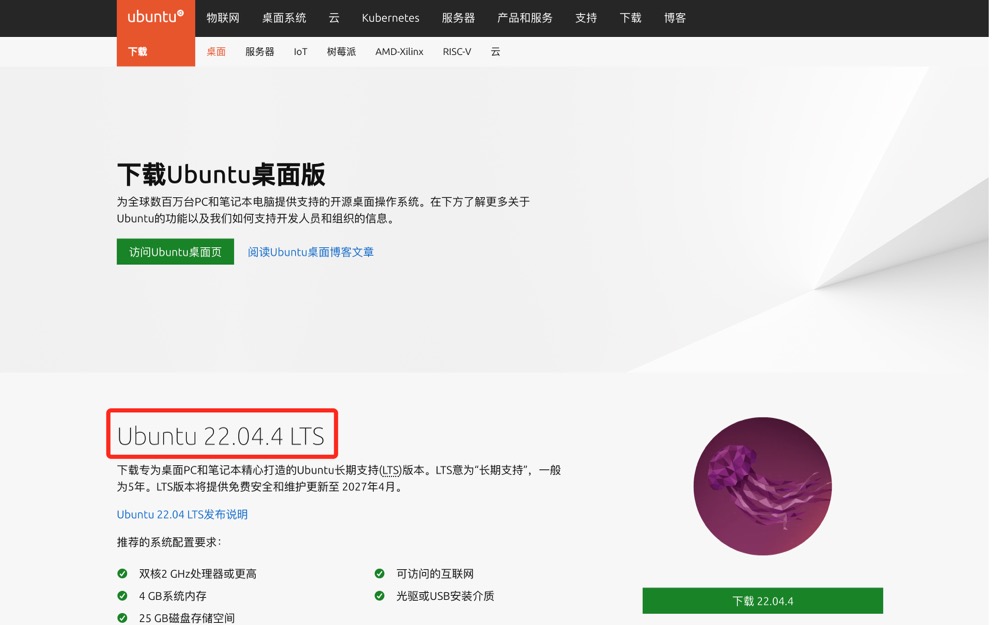Click the 25 GB磁盘存储空间 requirement text
The width and height of the screenshot is (1000, 625).
point(187,618)
